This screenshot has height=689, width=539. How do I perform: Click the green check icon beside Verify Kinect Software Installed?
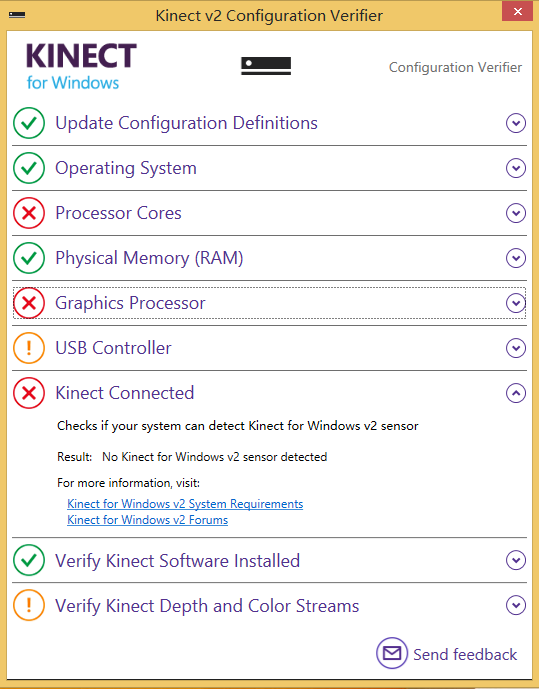click(x=29, y=560)
